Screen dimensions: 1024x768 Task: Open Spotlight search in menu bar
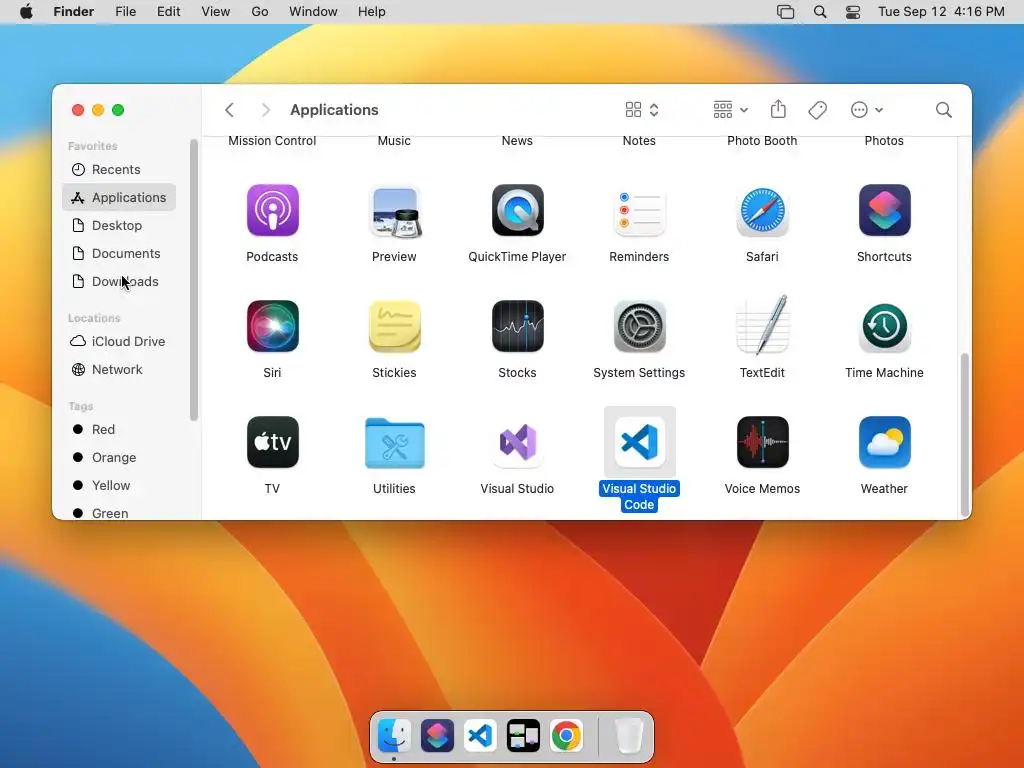[x=820, y=12]
